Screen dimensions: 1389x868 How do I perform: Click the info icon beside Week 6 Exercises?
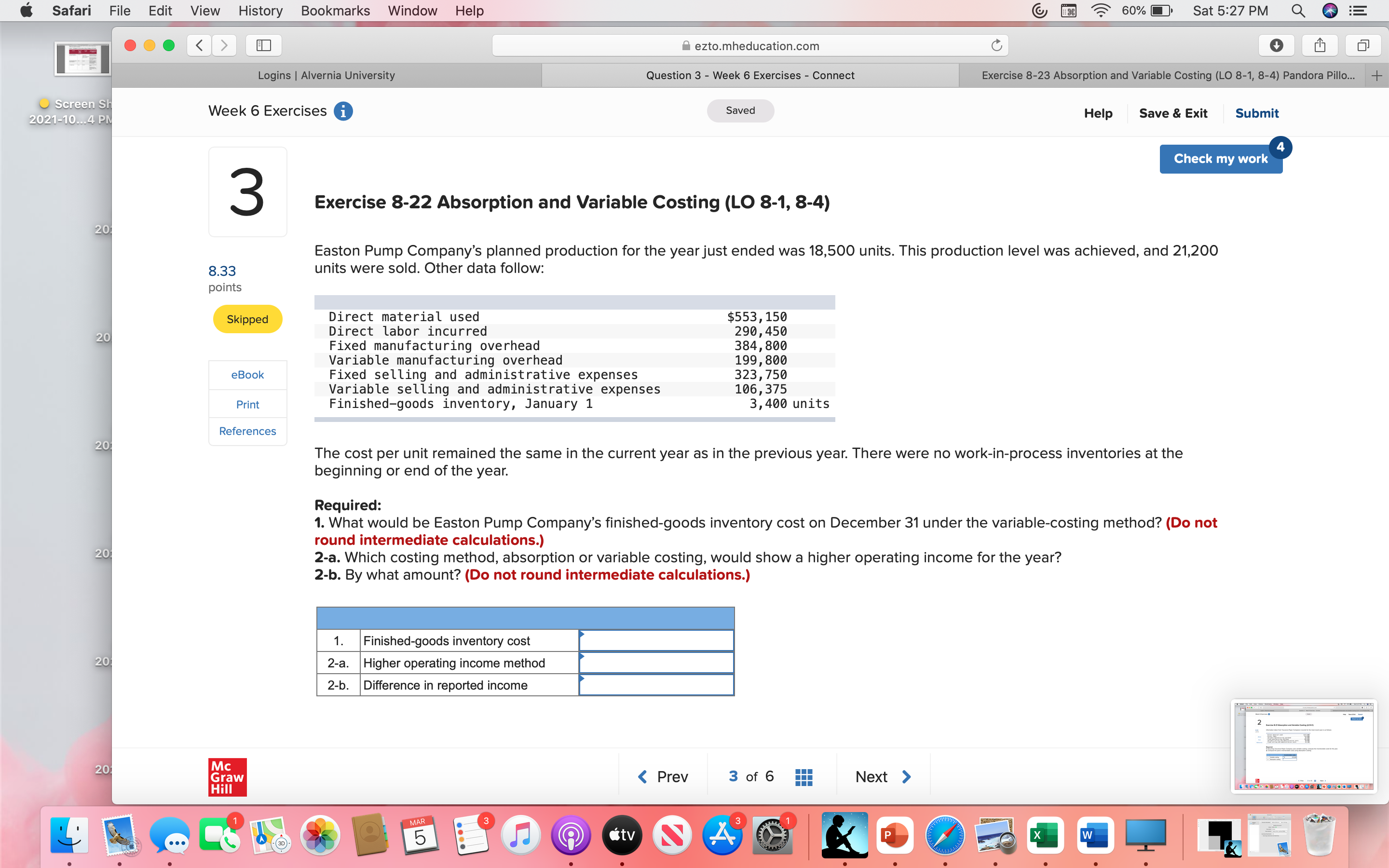click(344, 111)
